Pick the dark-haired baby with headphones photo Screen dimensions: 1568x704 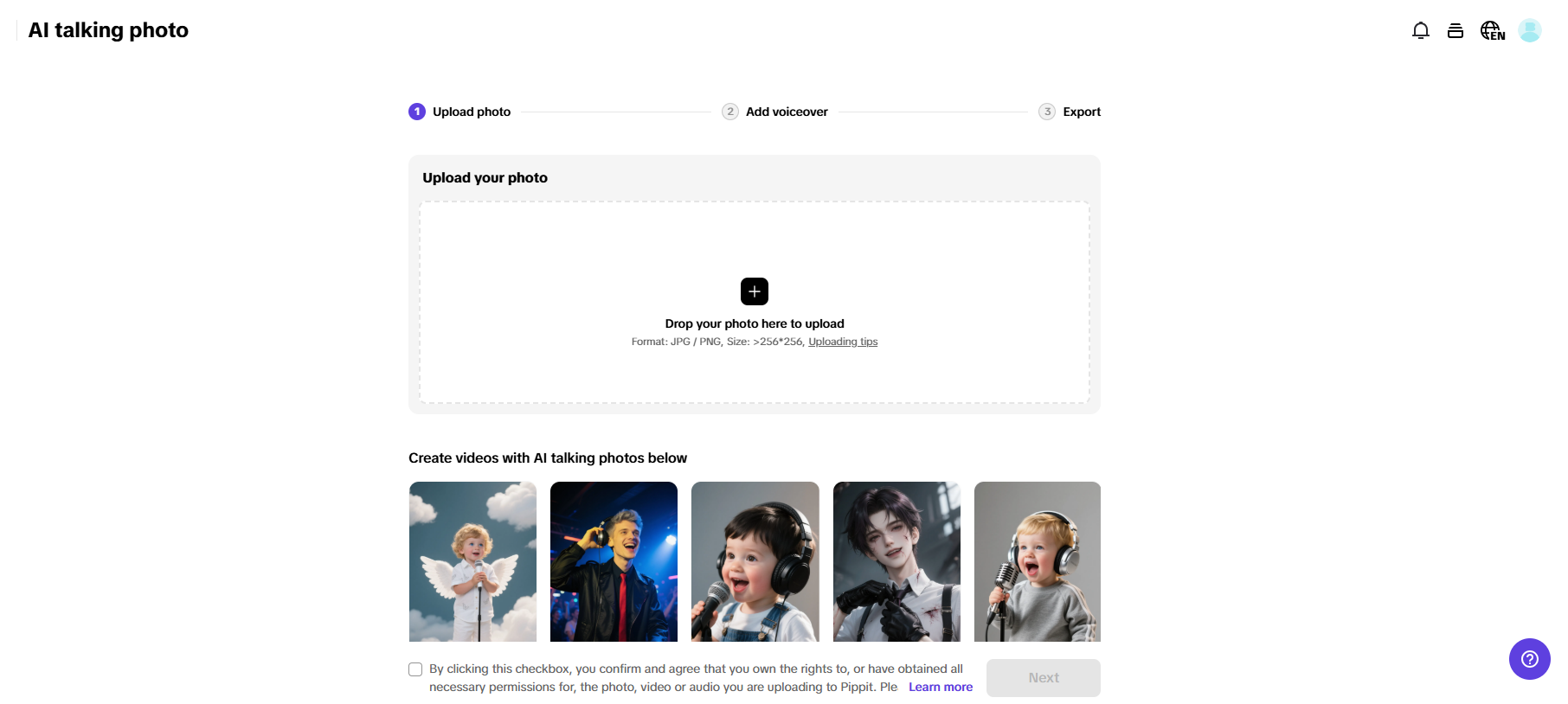(x=755, y=561)
